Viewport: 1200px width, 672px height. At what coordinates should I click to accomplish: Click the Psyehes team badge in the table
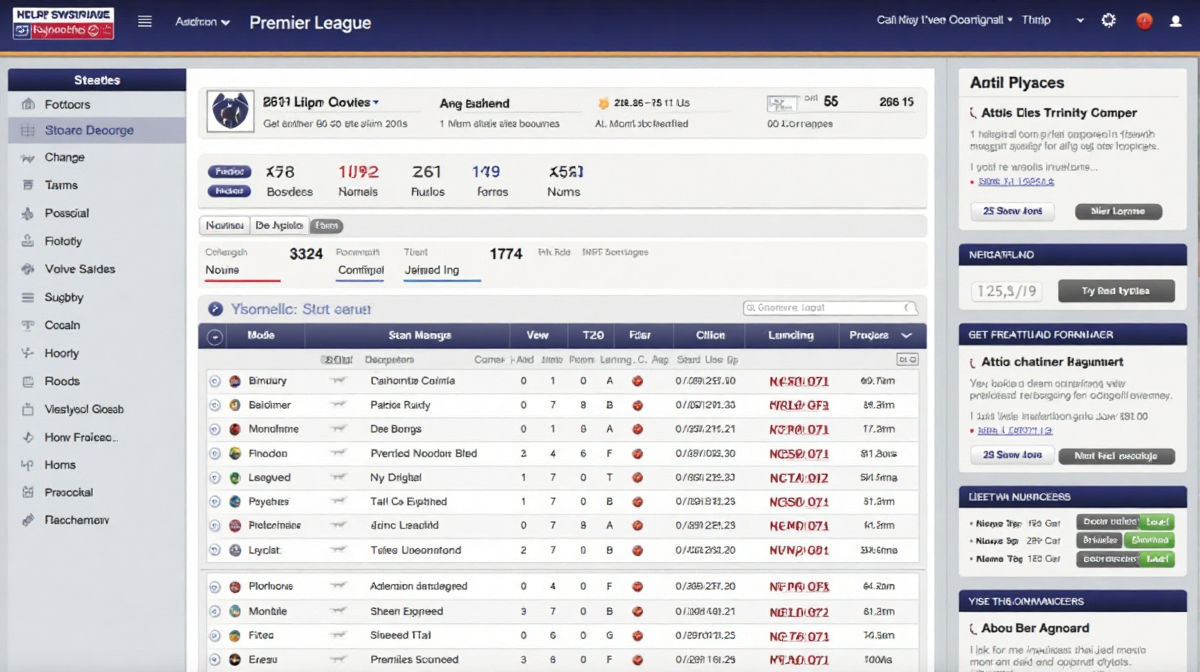click(x=235, y=502)
